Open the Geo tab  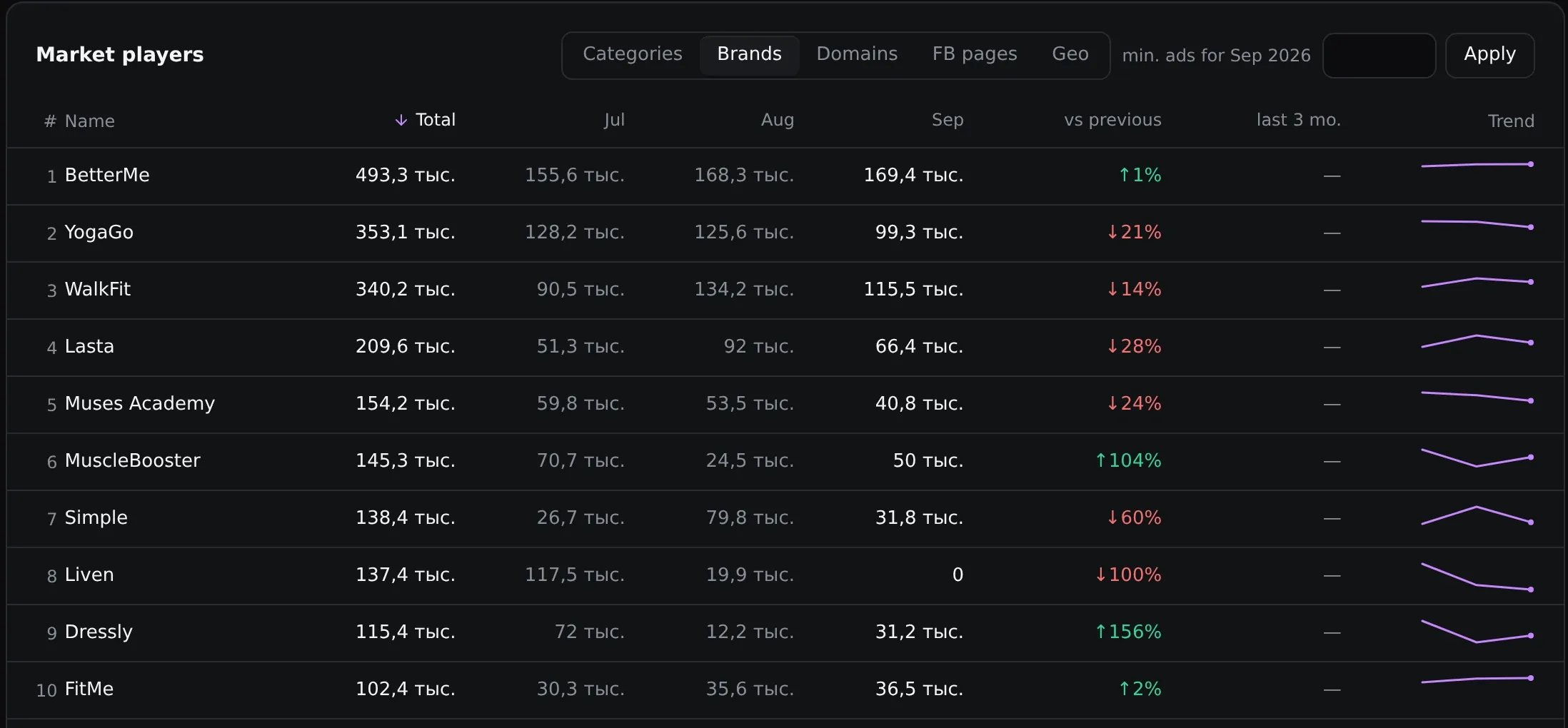[x=1070, y=54]
